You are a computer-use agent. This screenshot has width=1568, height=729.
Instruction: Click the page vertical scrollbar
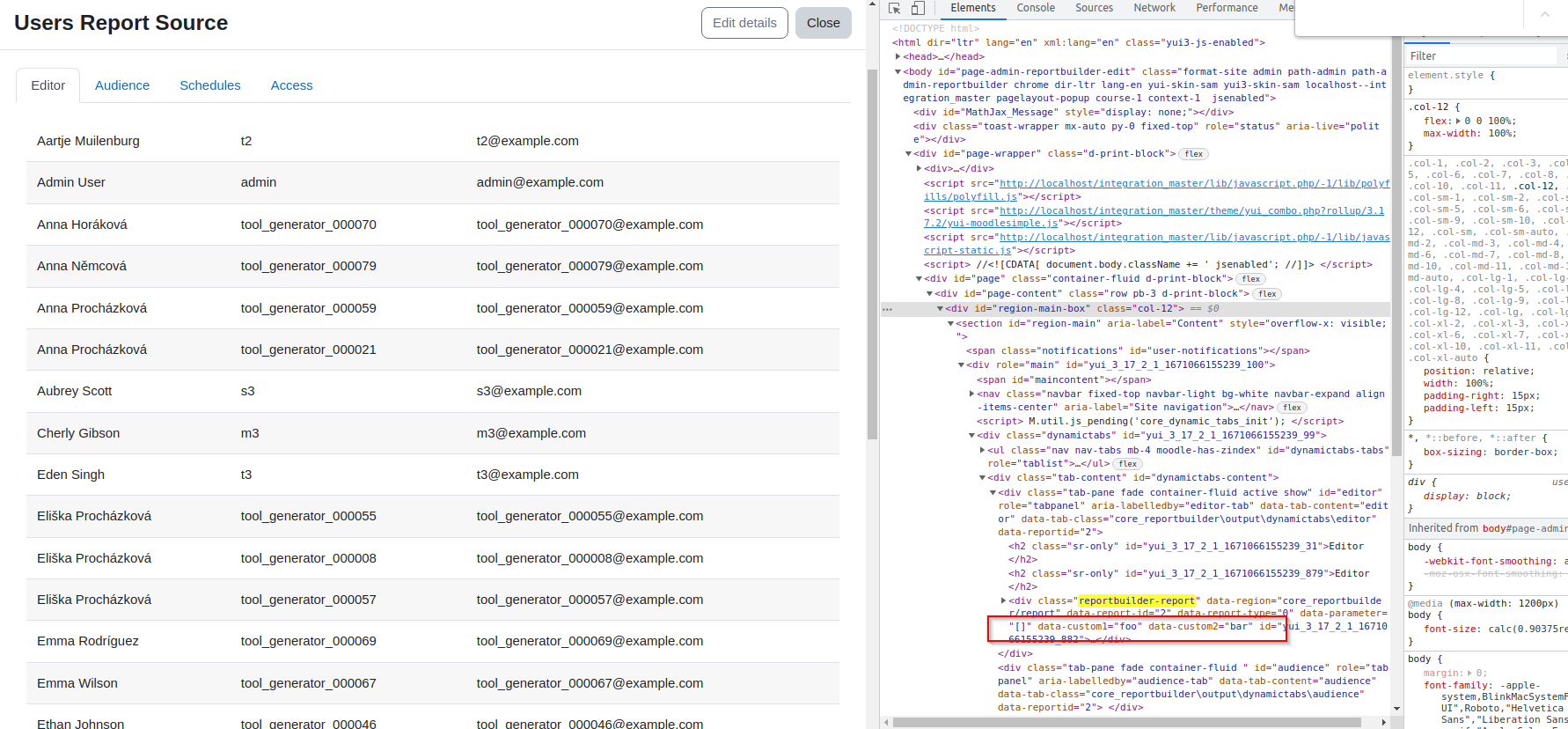(x=872, y=255)
